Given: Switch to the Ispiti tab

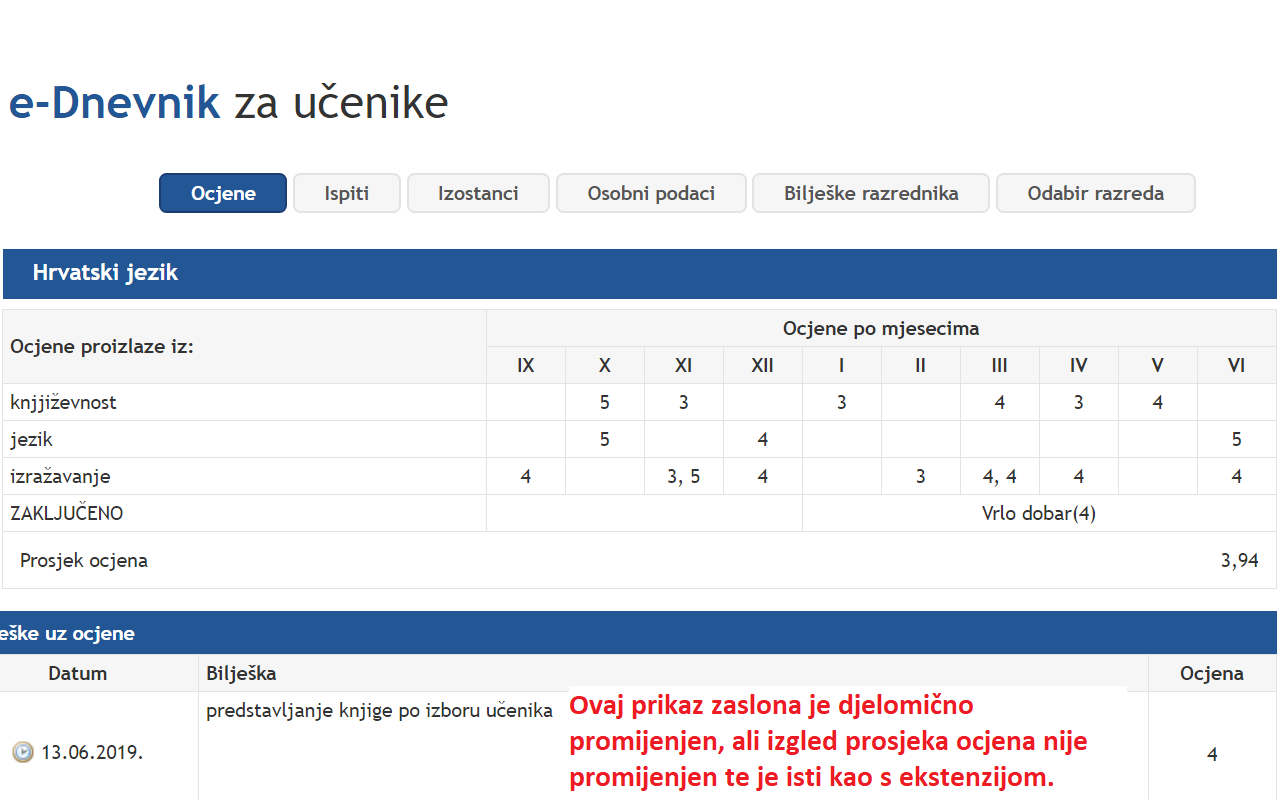Looking at the screenshot, I should pyautogui.click(x=346, y=193).
